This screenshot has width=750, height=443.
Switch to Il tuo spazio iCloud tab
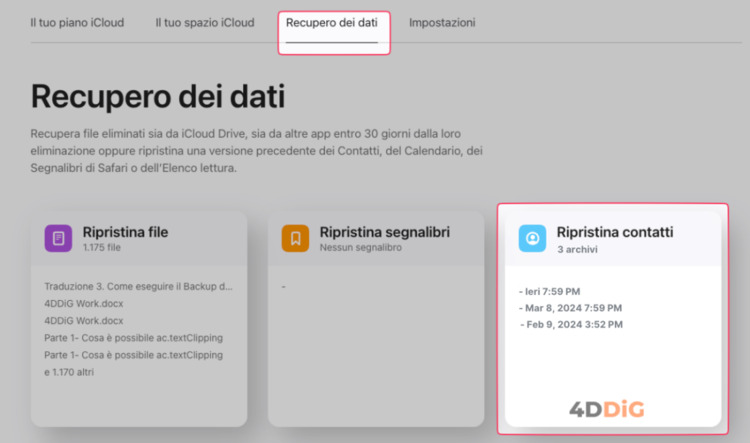pos(205,22)
